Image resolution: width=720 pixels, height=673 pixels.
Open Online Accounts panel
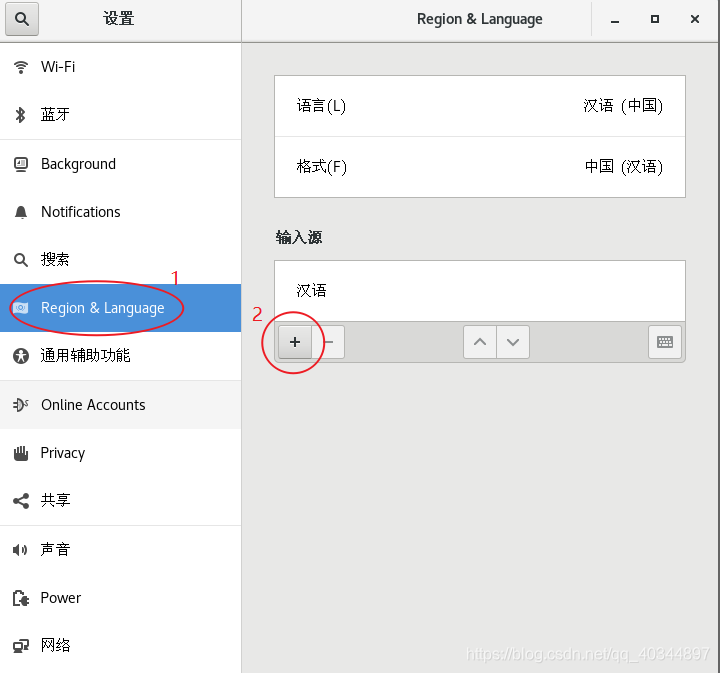120,405
